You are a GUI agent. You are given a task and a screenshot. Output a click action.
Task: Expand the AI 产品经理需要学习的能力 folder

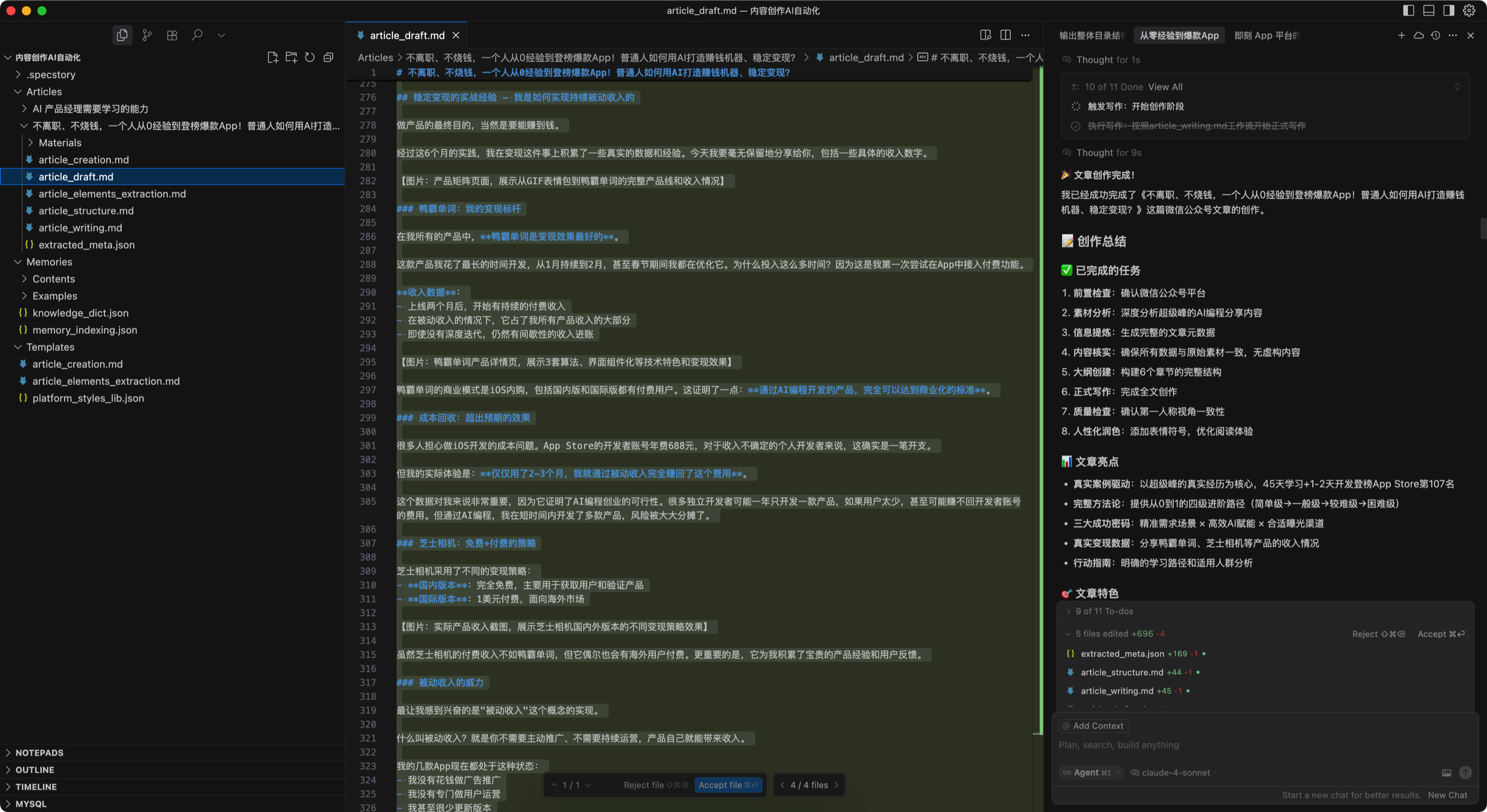coord(90,108)
